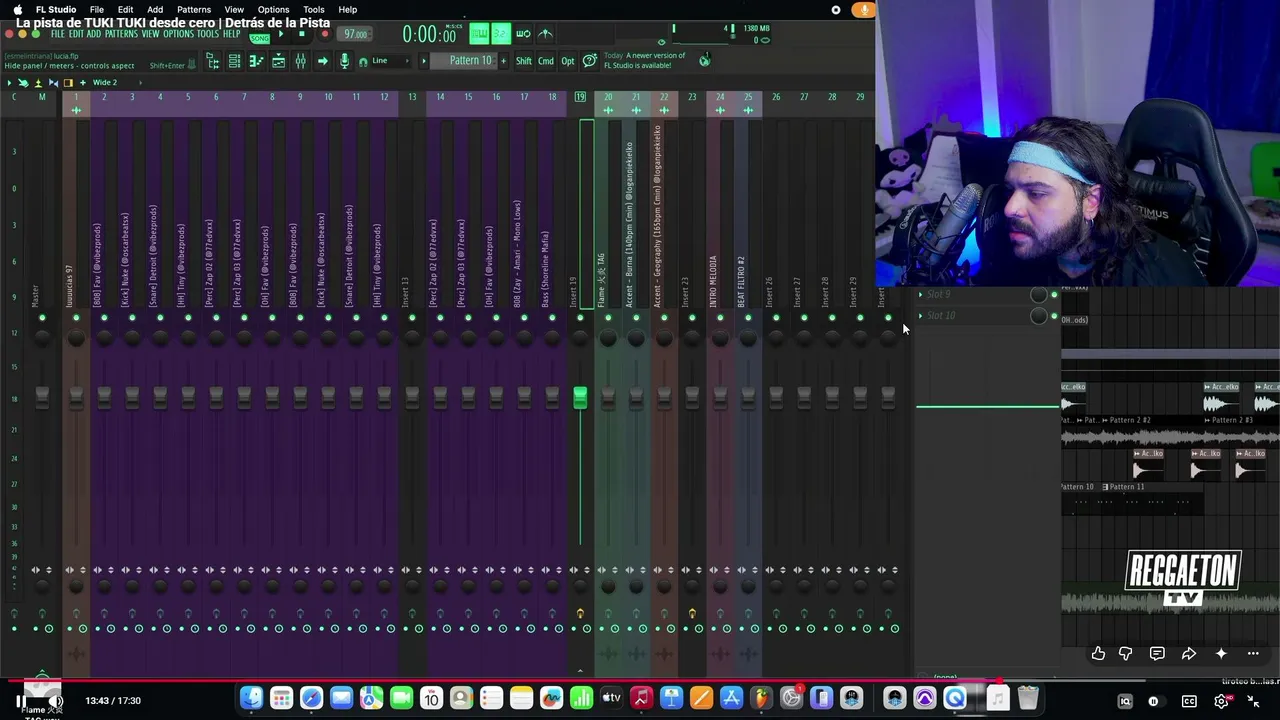Click the Opt modifier button

click(568, 61)
